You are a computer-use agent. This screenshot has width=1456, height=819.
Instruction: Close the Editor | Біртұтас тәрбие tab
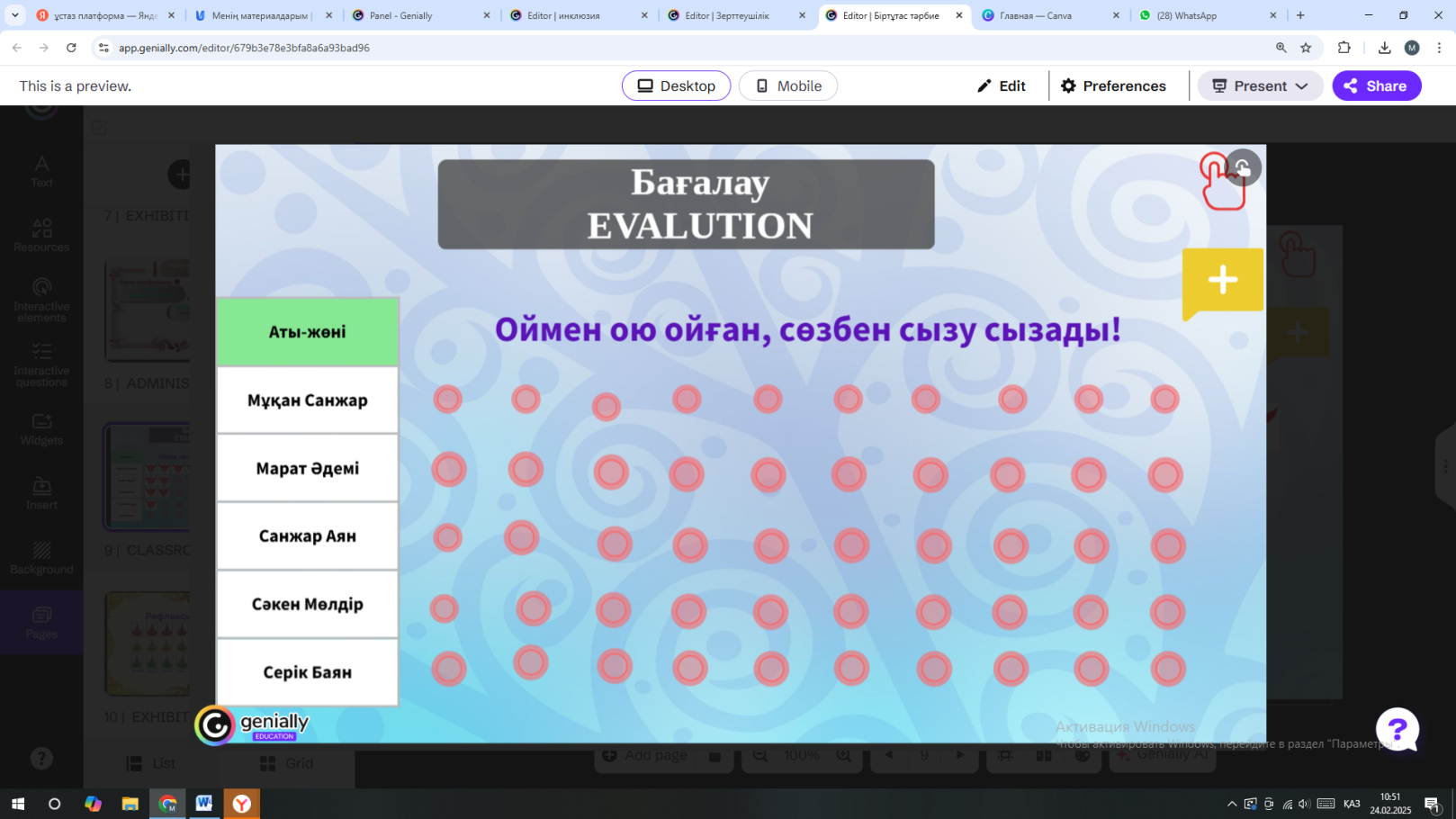coord(958,15)
